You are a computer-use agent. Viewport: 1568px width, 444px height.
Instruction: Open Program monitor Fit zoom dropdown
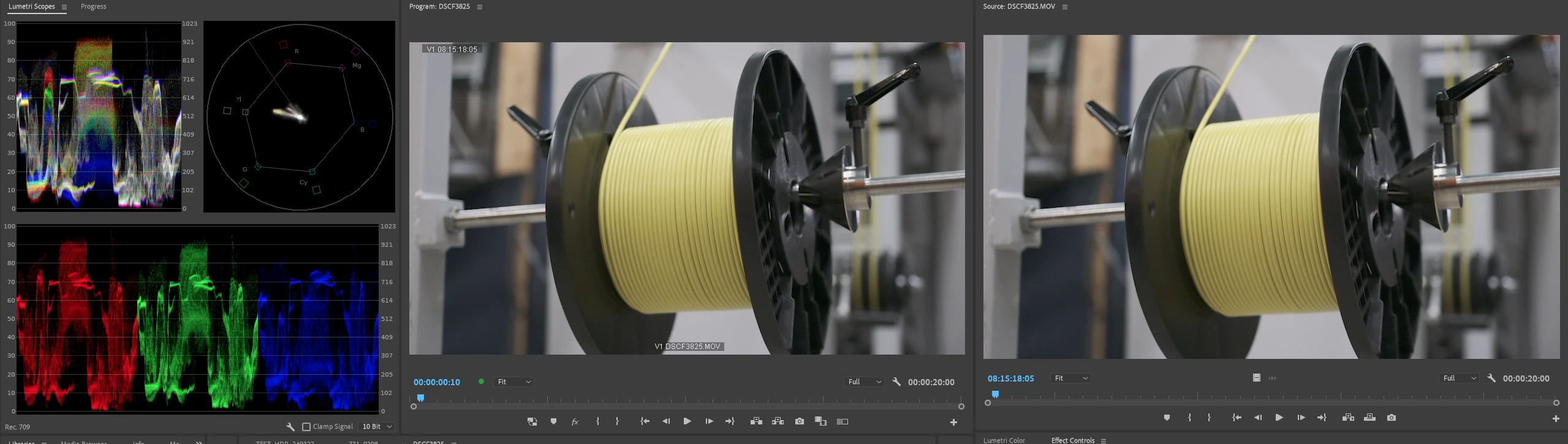[x=513, y=382]
